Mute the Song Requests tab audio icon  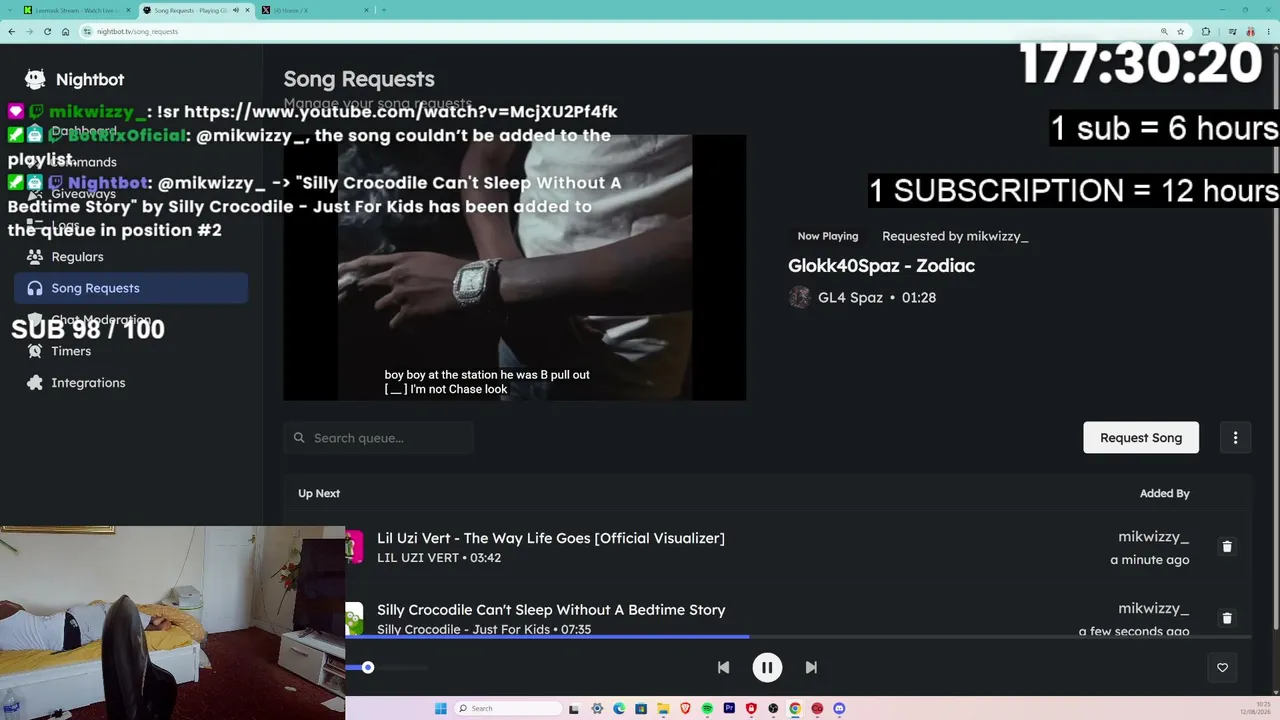[x=236, y=10]
